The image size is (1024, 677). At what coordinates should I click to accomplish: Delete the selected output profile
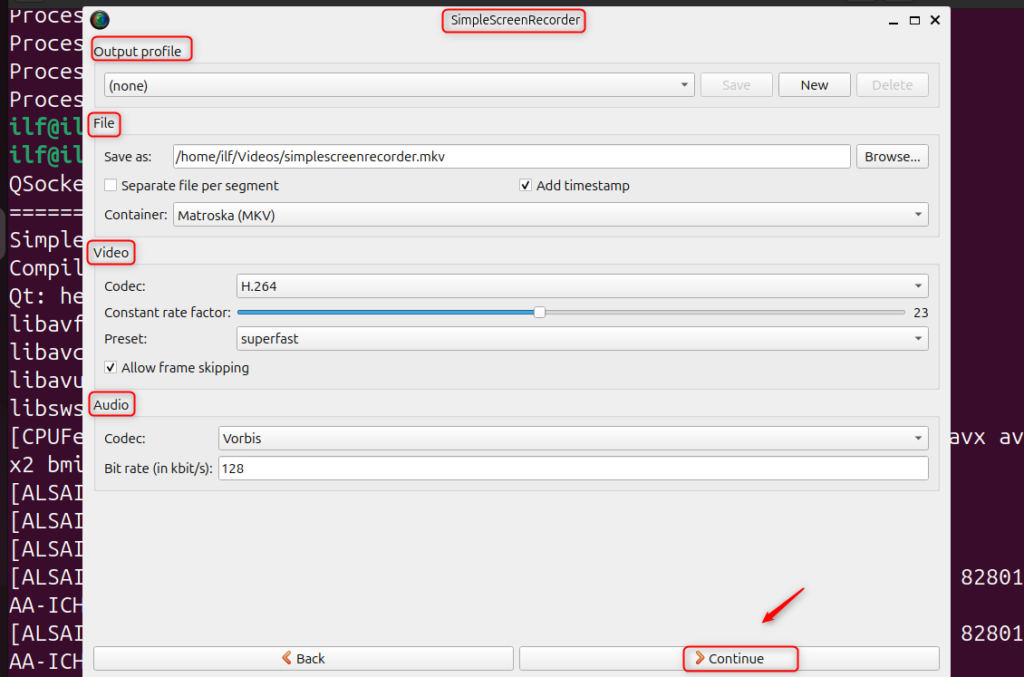892,84
